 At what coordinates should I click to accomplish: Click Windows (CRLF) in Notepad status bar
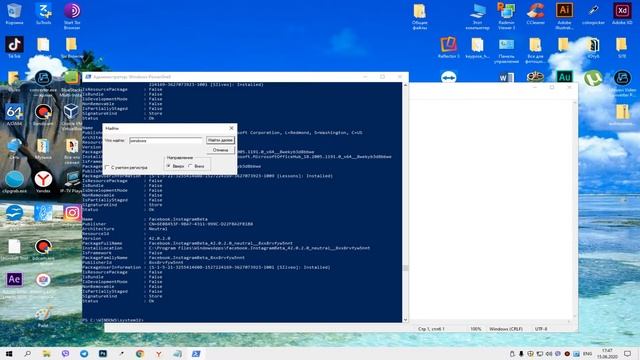pyautogui.click(x=506, y=329)
